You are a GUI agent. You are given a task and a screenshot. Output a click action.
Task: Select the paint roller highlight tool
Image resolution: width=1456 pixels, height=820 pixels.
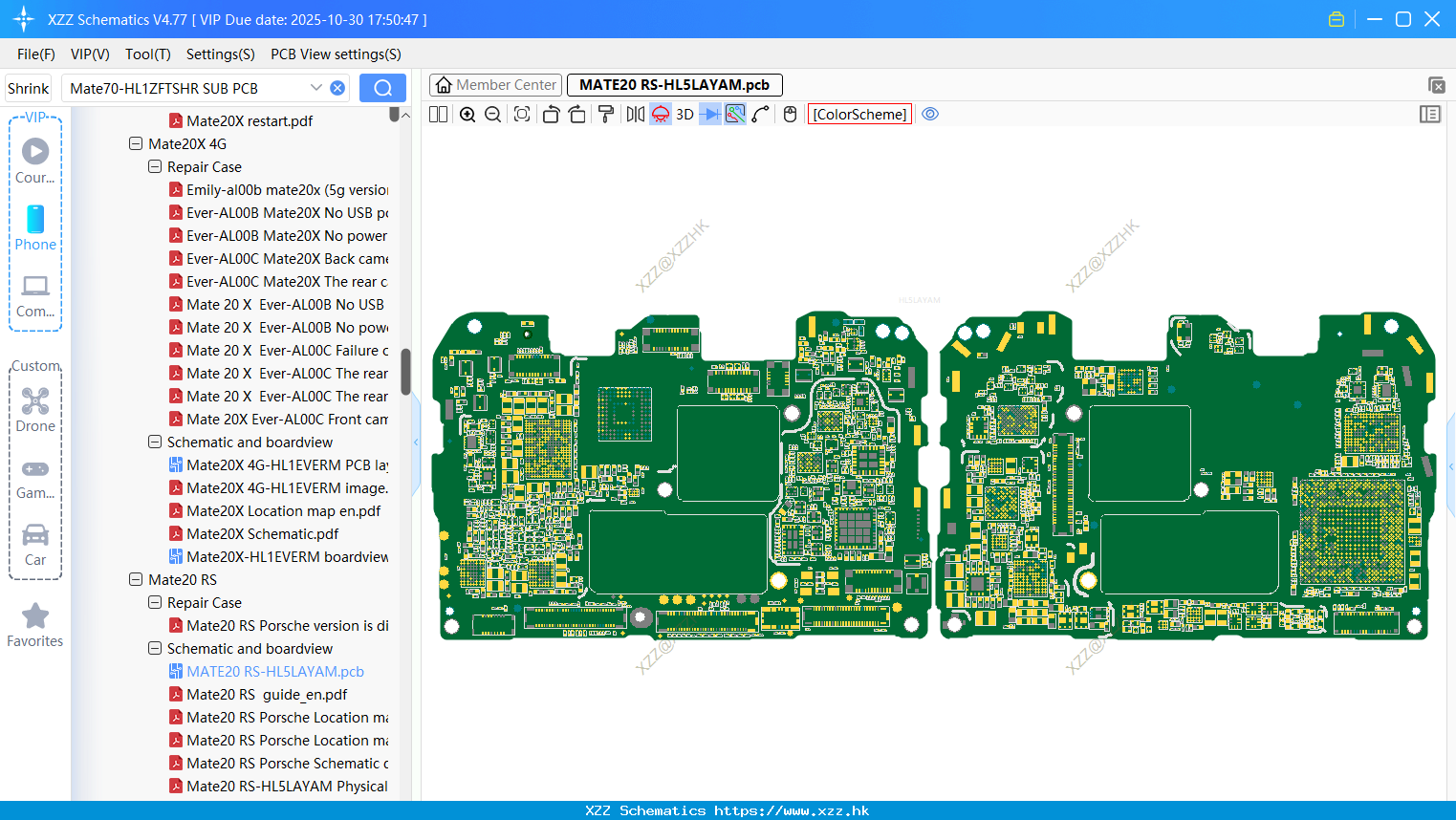pyautogui.click(x=606, y=115)
